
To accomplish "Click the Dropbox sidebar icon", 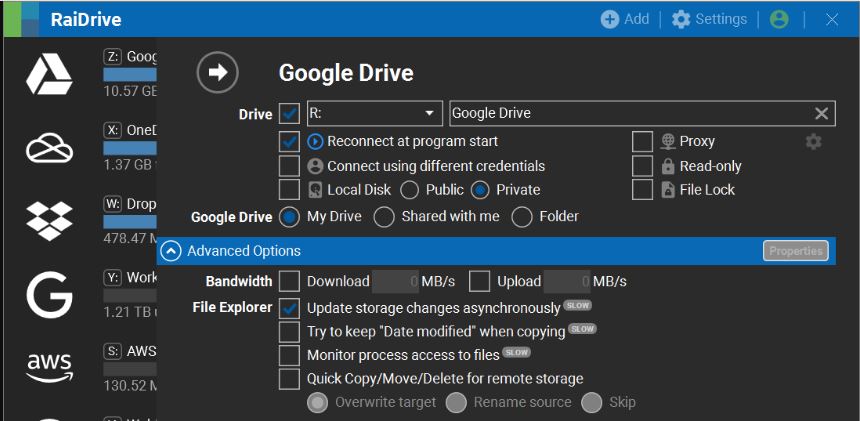I will (x=49, y=221).
